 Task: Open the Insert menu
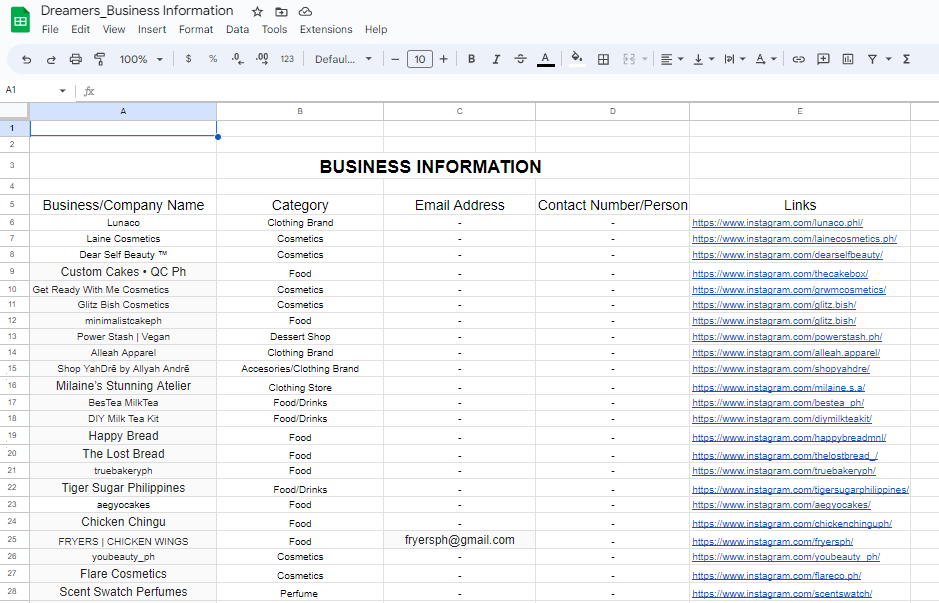click(152, 29)
